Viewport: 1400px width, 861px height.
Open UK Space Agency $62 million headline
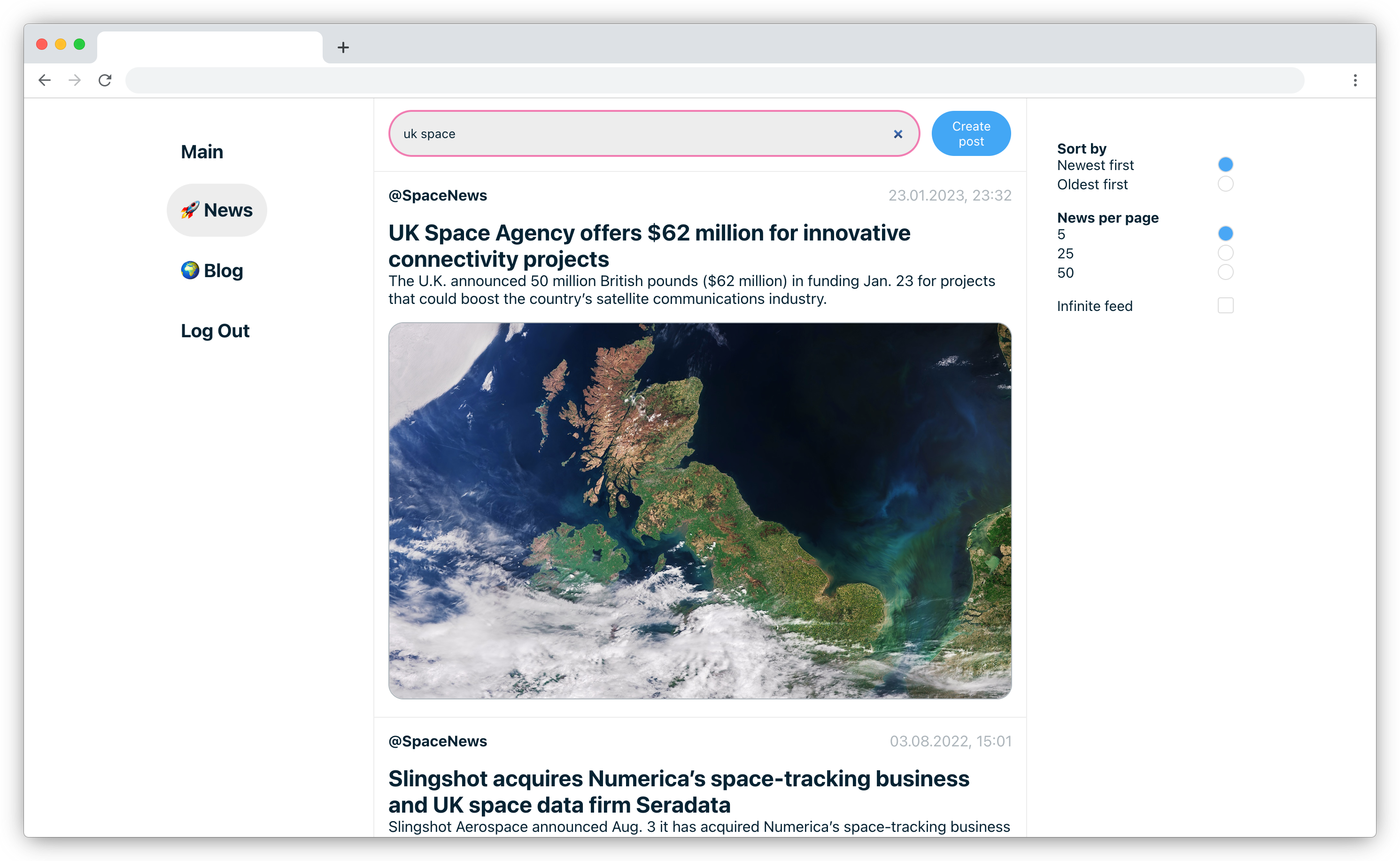click(x=649, y=246)
